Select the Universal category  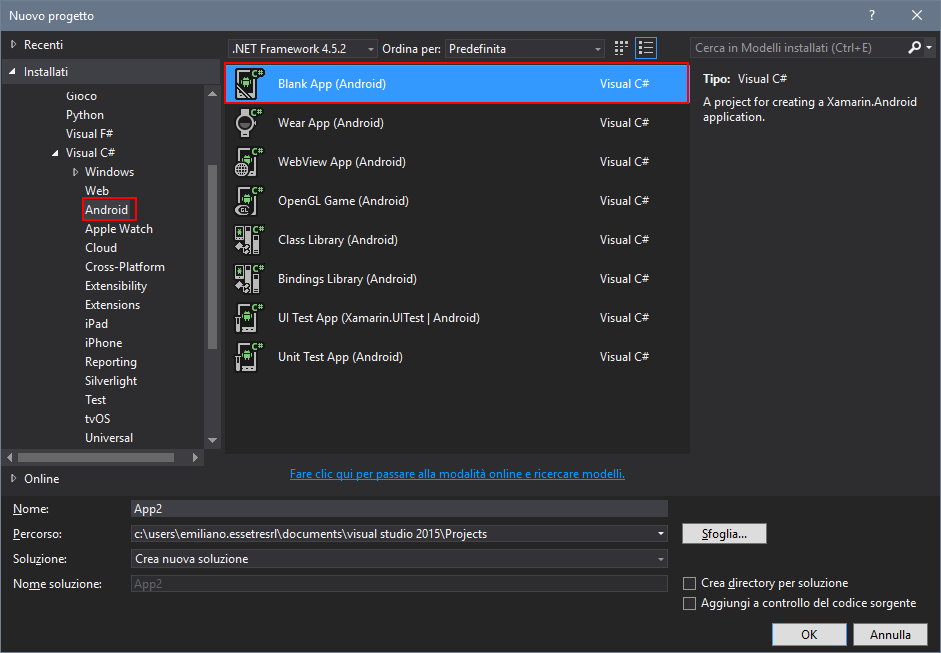(x=109, y=438)
